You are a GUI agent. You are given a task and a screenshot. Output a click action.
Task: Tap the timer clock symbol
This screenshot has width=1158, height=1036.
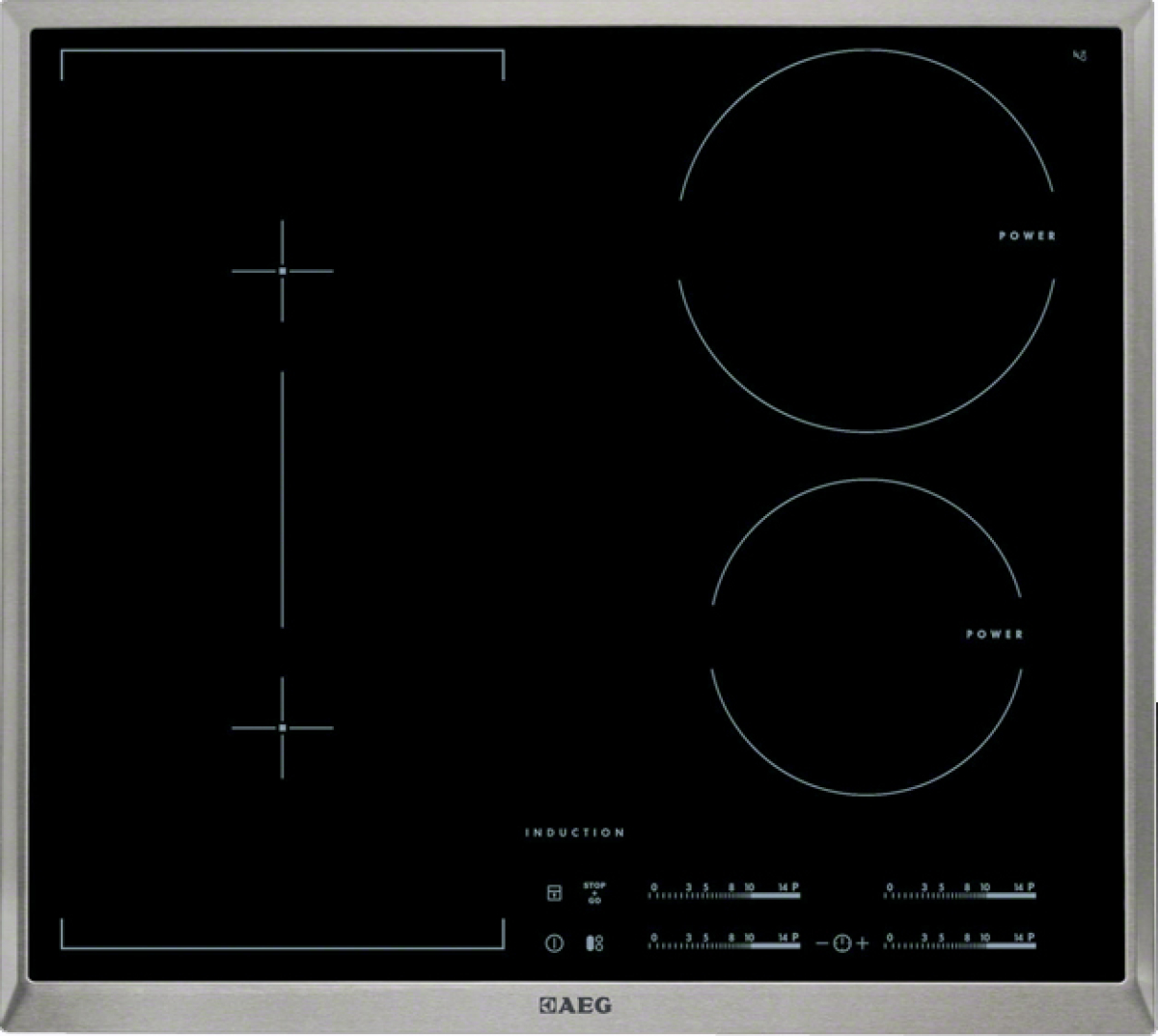(x=841, y=943)
